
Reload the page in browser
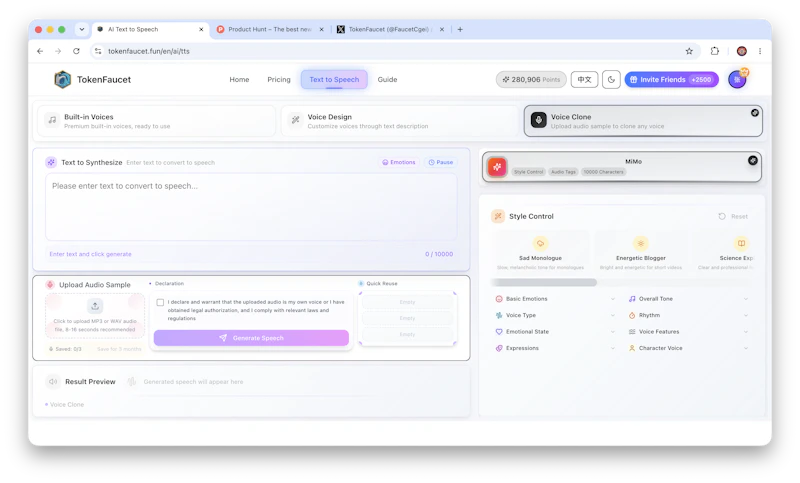point(76,51)
